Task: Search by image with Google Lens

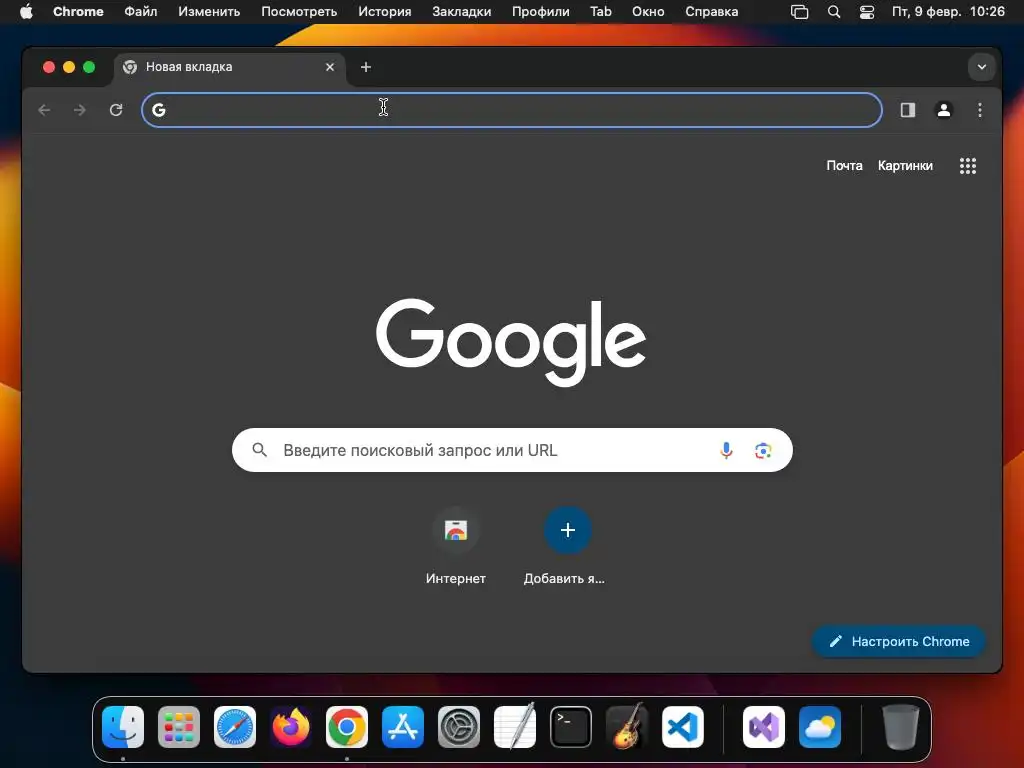Action: pyautogui.click(x=763, y=450)
